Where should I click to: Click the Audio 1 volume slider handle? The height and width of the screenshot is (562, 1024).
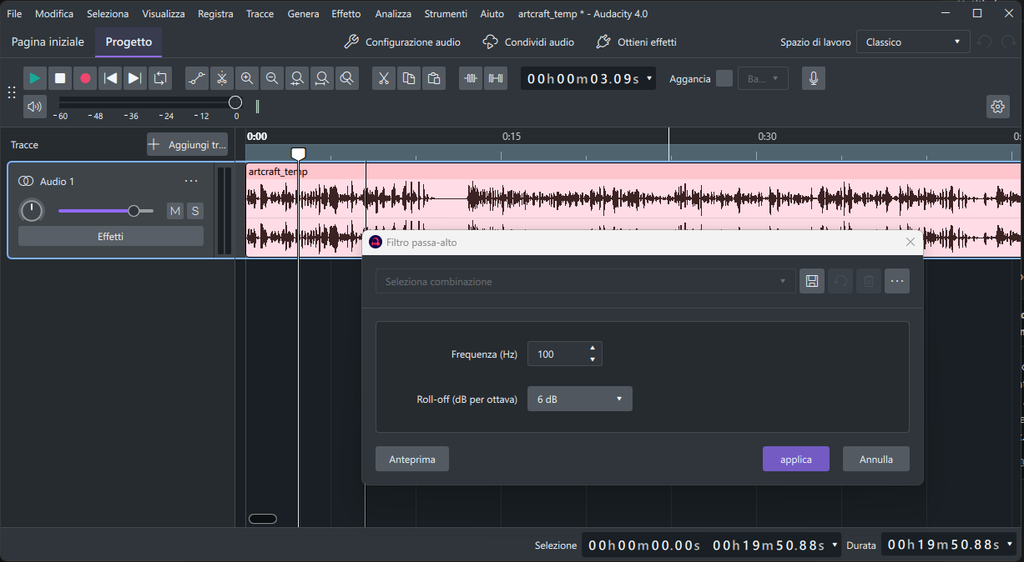click(133, 211)
